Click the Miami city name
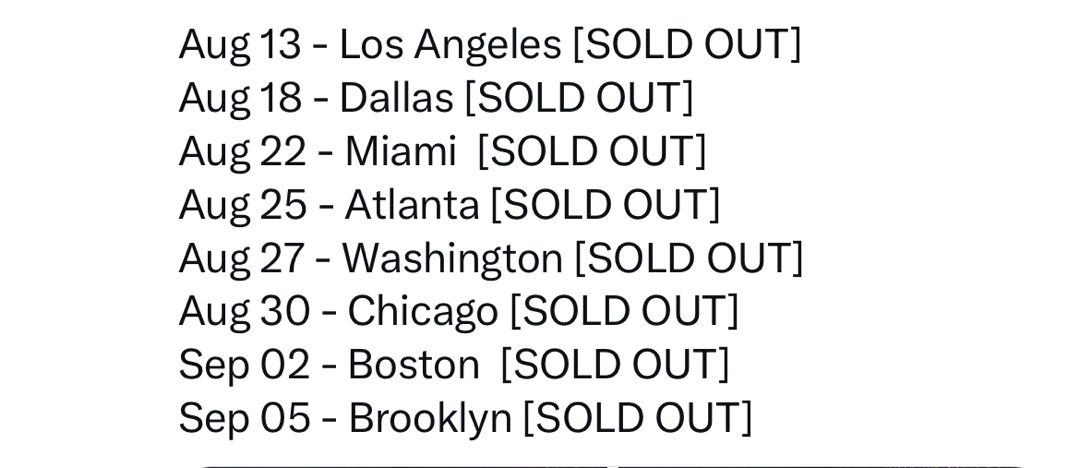This screenshot has height=468, width=1072. click(401, 150)
